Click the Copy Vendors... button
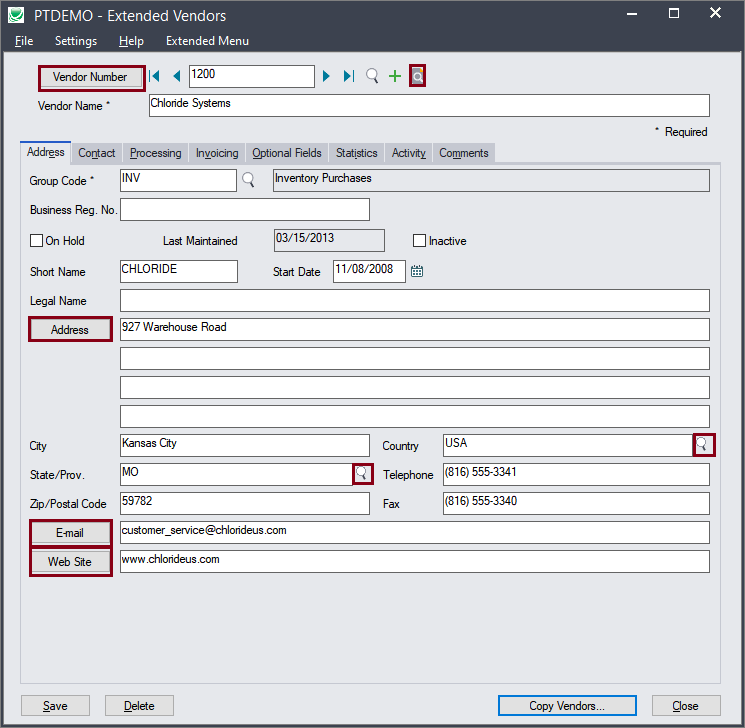This screenshot has width=745, height=728. pos(566,706)
